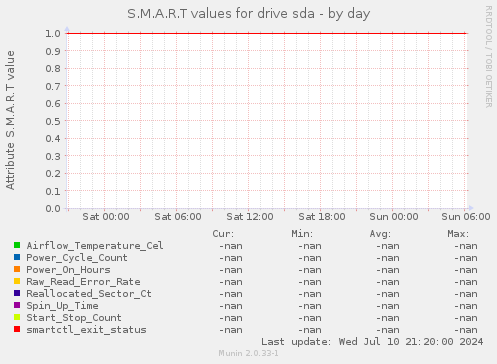Image resolution: width=497 pixels, height=364 pixels.
Task: Click the Max -nan value for smartctl_exit_status
Action: pos(466,330)
